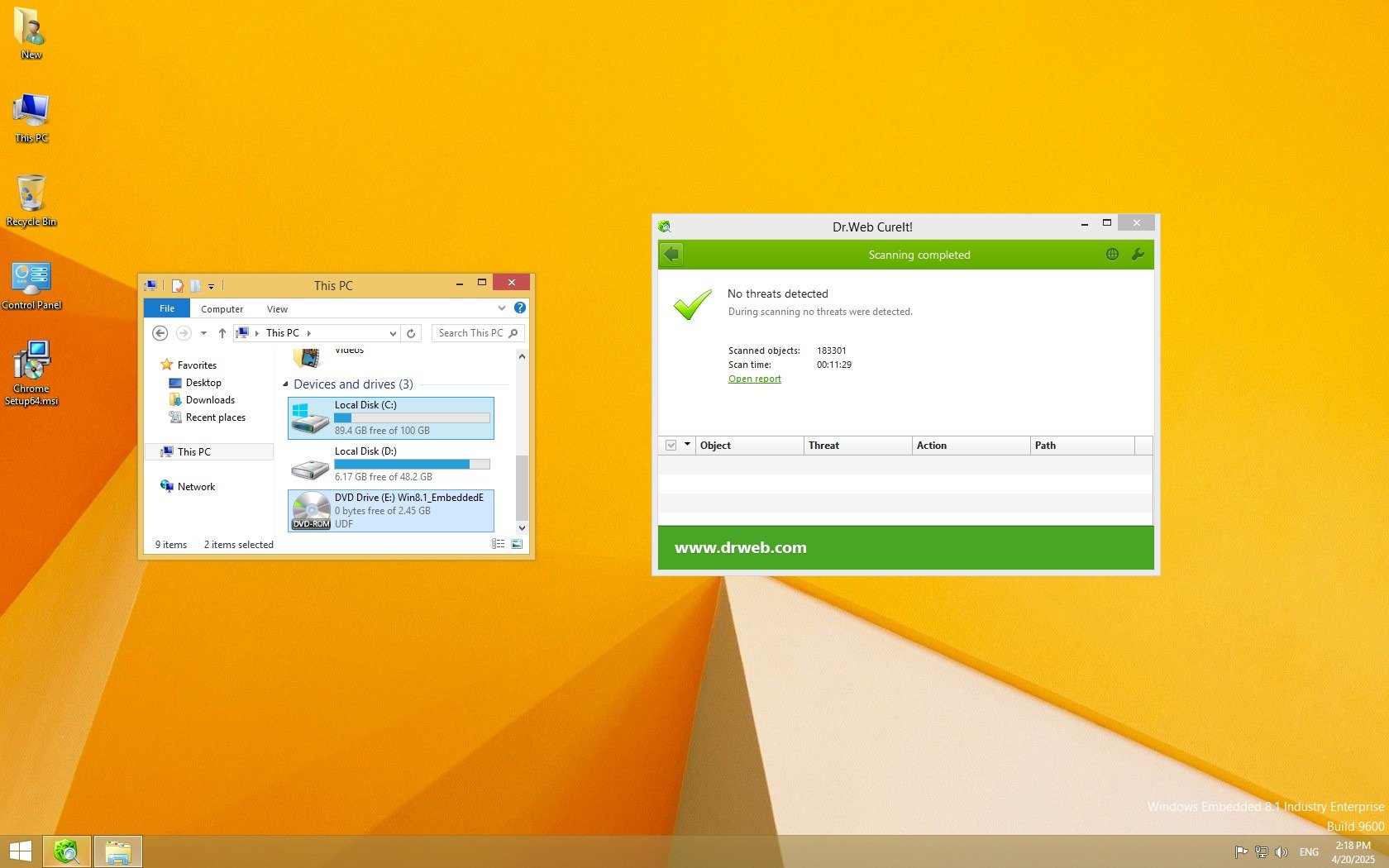This screenshot has height=868, width=1389.
Task: Open address bar history dropdown
Action: (393, 333)
